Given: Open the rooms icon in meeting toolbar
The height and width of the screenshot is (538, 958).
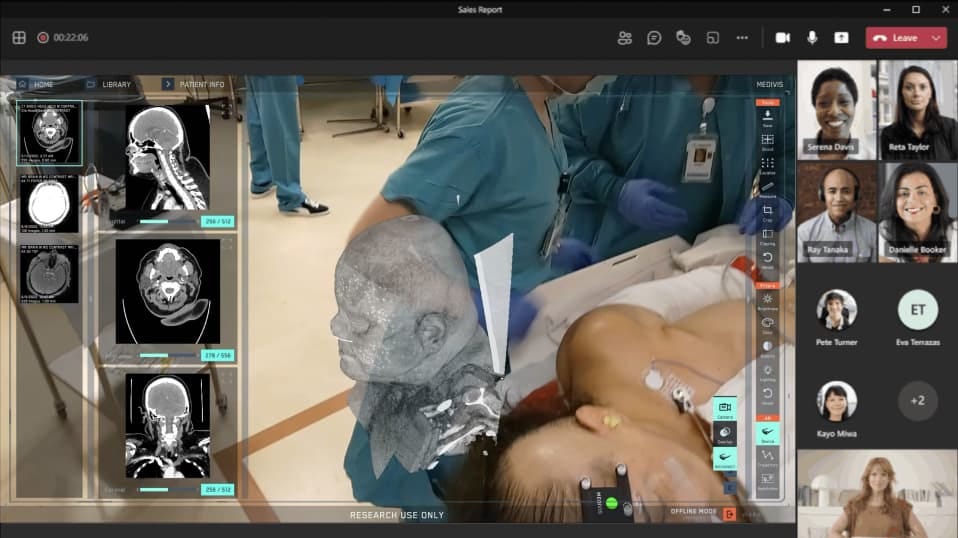Looking at the screenshot, I should tap(713, 38).
